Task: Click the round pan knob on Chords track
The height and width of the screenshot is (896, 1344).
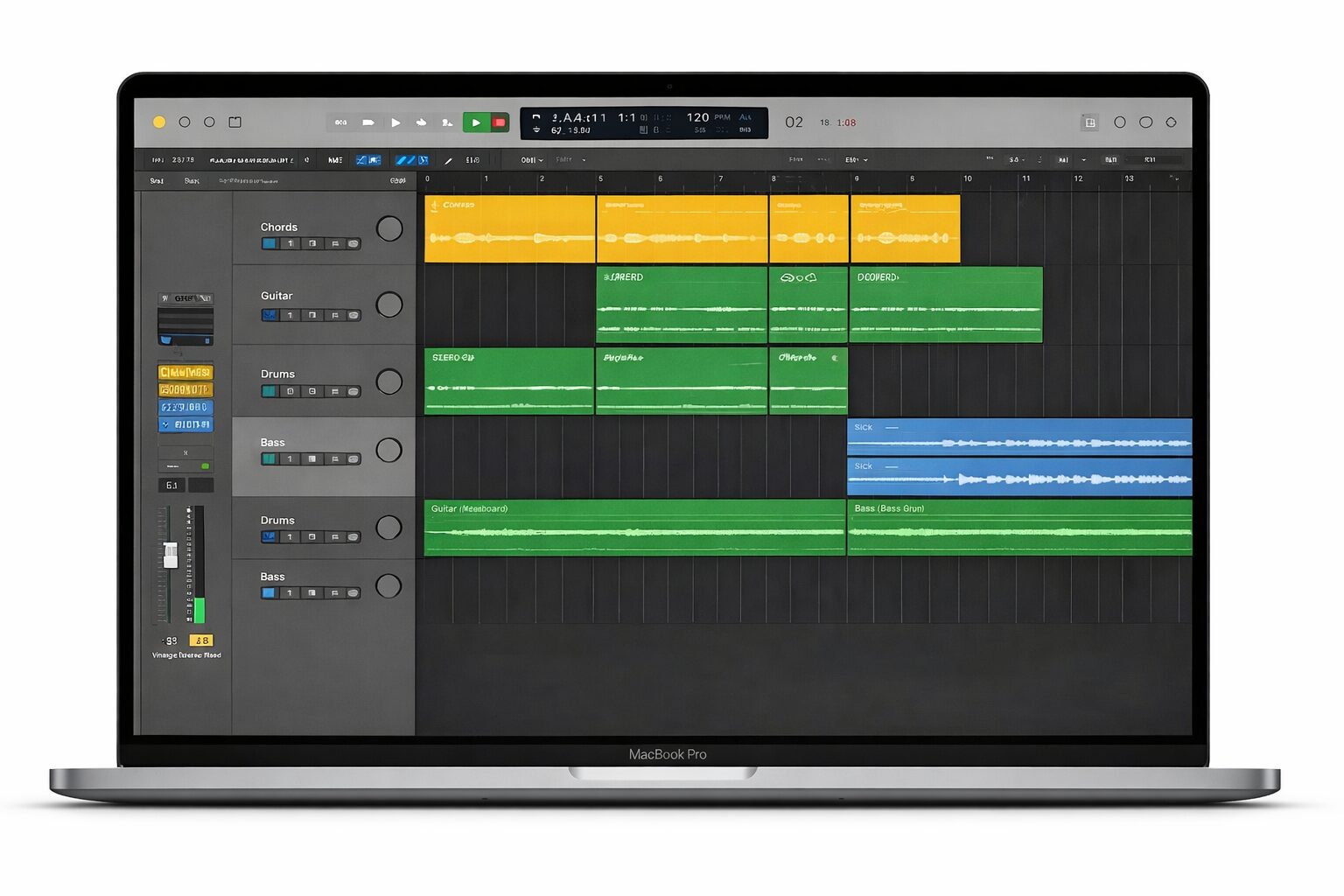Action: 389,228
